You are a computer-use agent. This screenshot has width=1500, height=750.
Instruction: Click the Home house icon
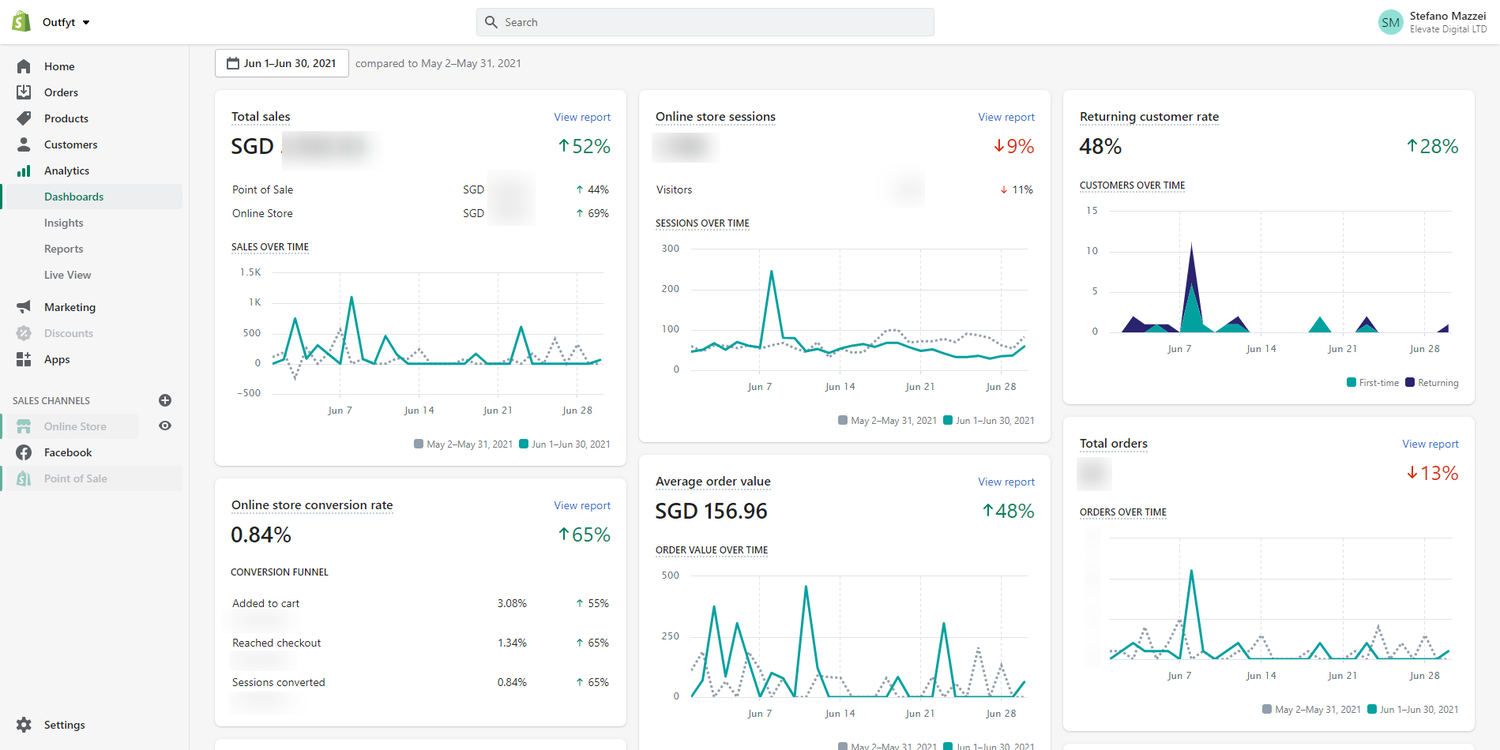24,66
